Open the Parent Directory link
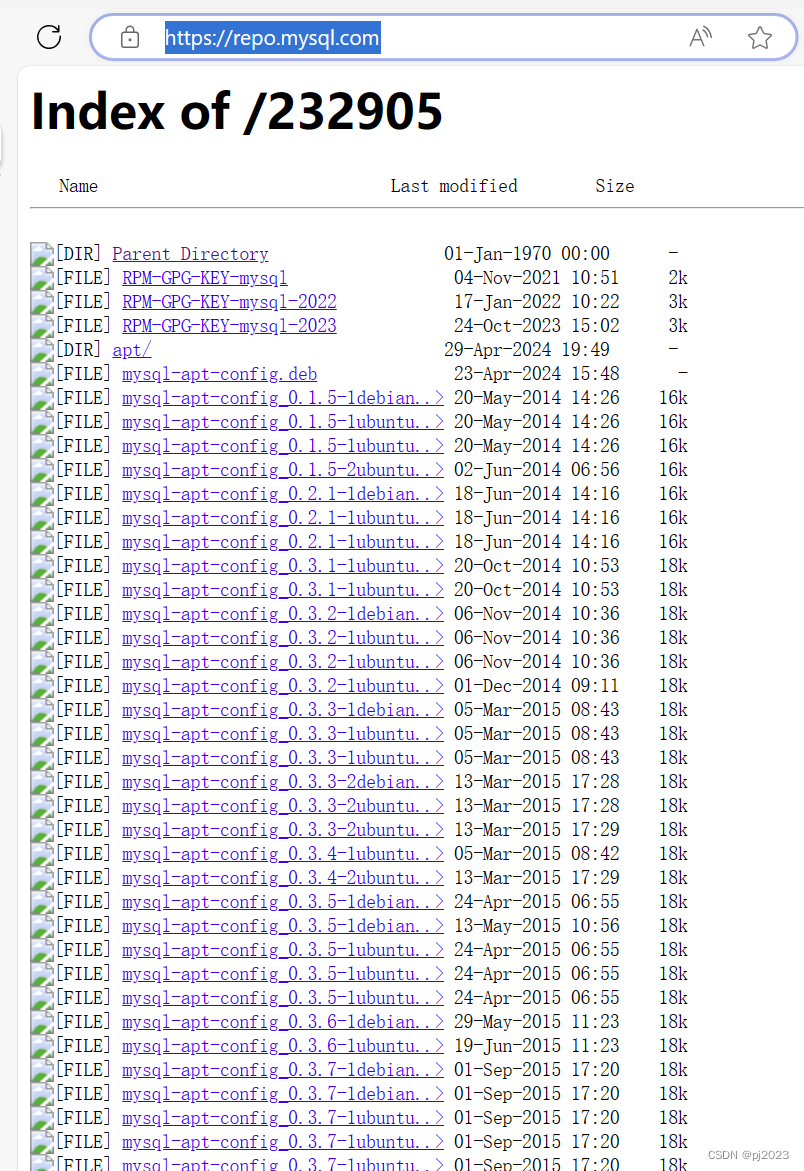The width and height of the screenshot is (804, 1171). (190, 254)
